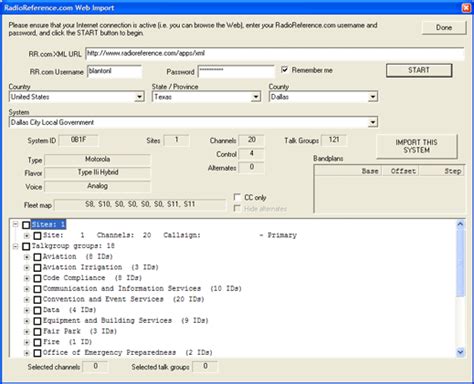Viewport: 474px width, 384px height.
Task: Open the County dropdown
Action: tap(373, 97)
